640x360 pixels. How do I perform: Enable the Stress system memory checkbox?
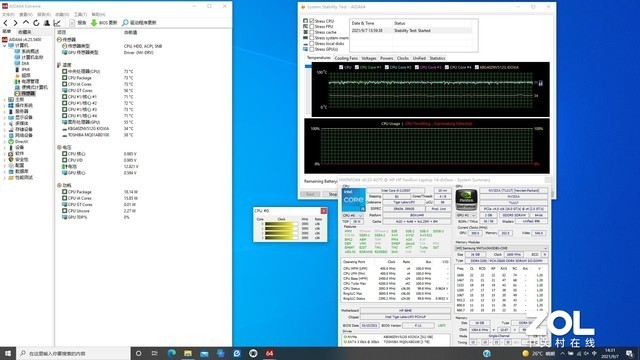click(x=312, y=38)
